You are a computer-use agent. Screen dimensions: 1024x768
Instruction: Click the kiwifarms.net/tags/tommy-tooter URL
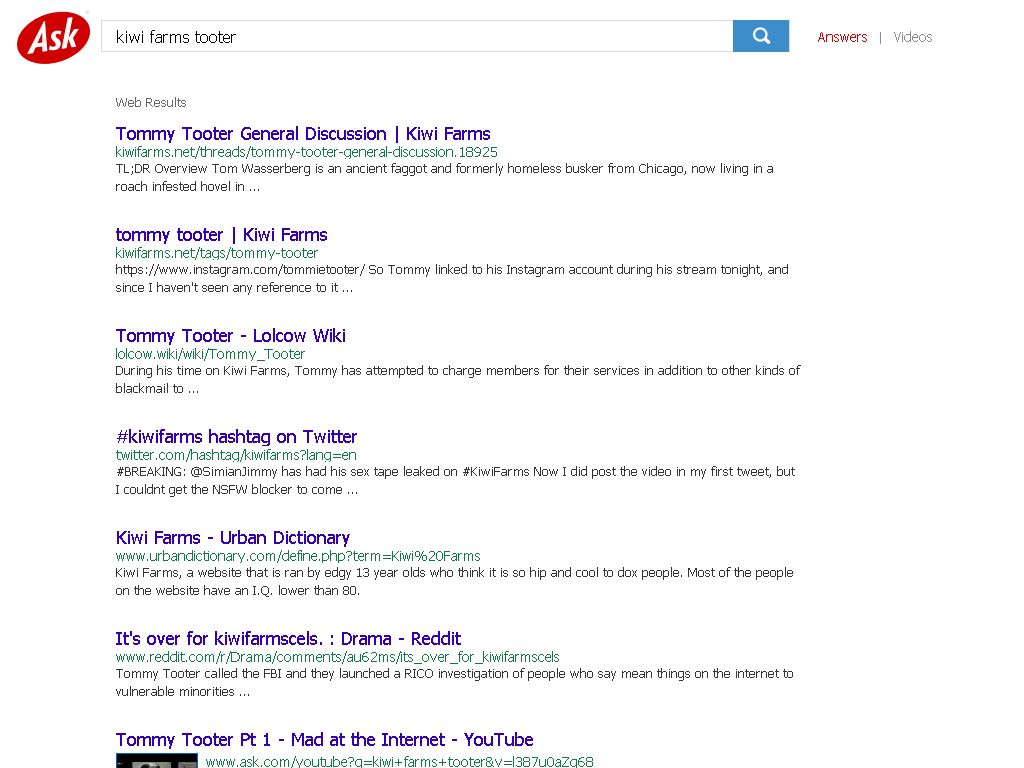(x=216, y=253)
